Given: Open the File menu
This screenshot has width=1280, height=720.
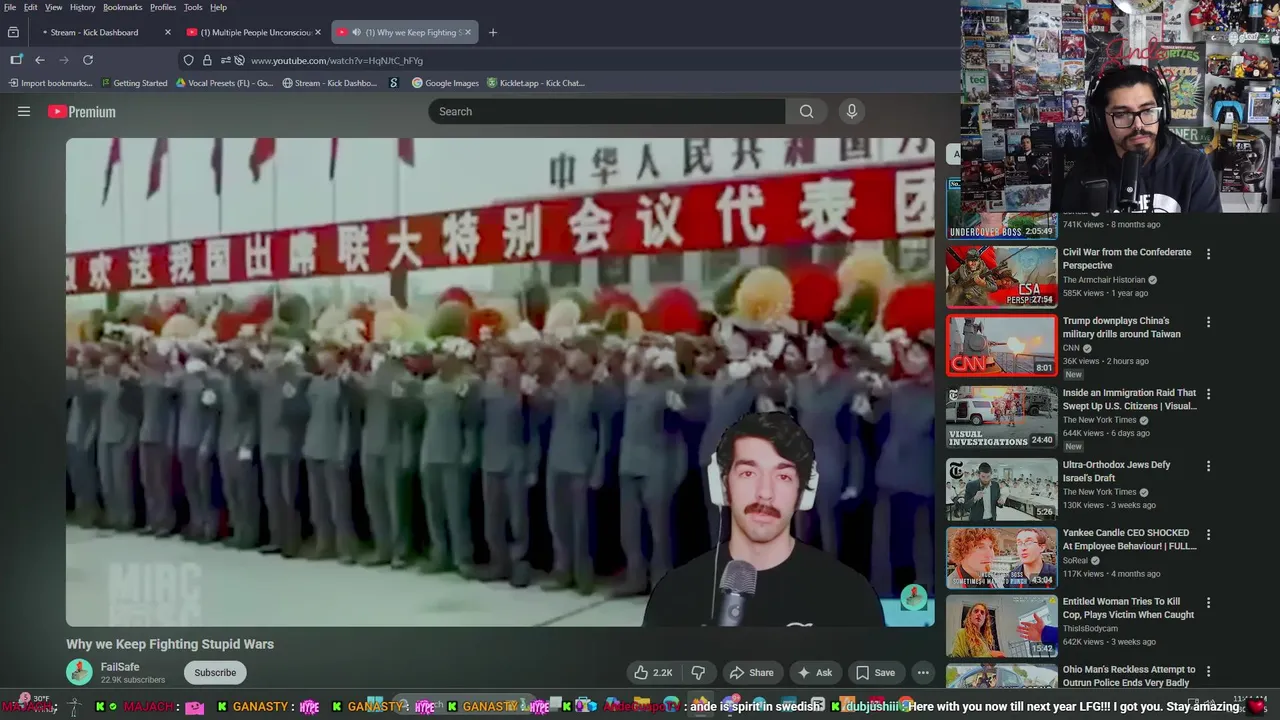Looking at the screenshot, I should click(x=10, y=7).
